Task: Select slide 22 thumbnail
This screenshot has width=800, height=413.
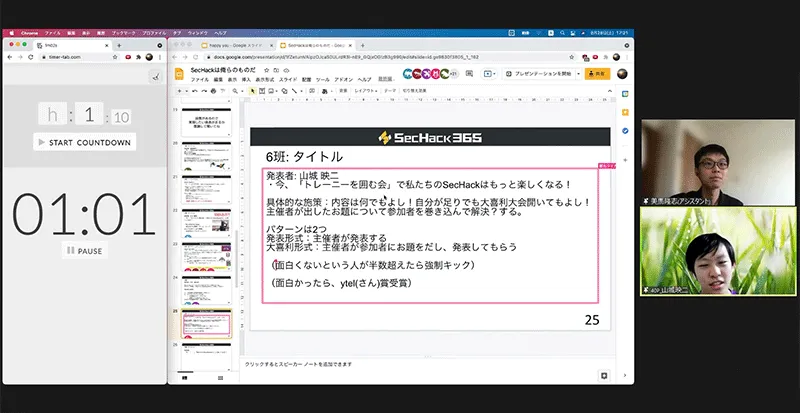Action: pyautogui.click(x=206, y=223)
